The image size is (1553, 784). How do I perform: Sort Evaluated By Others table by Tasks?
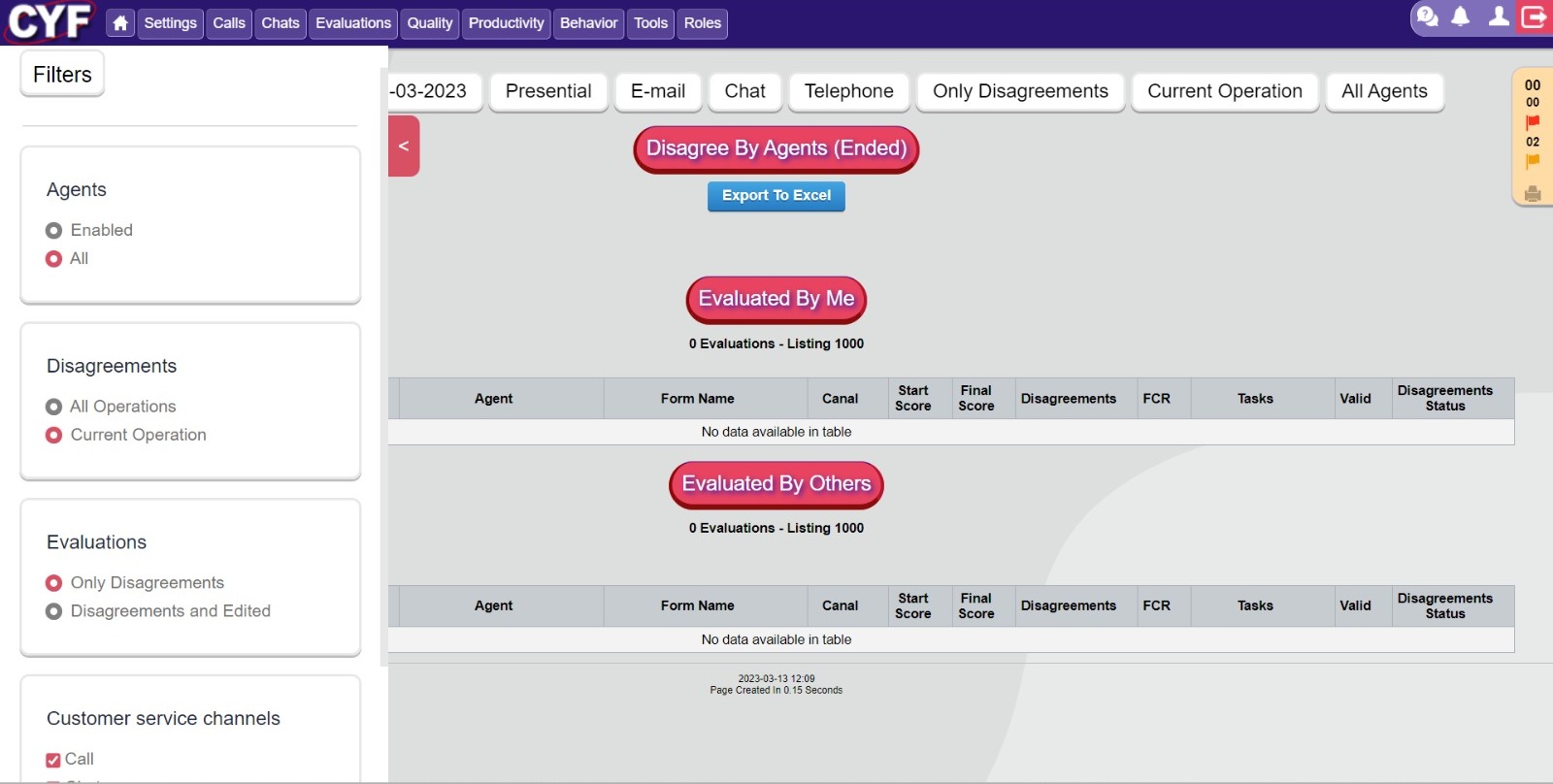pos(1263,606)
